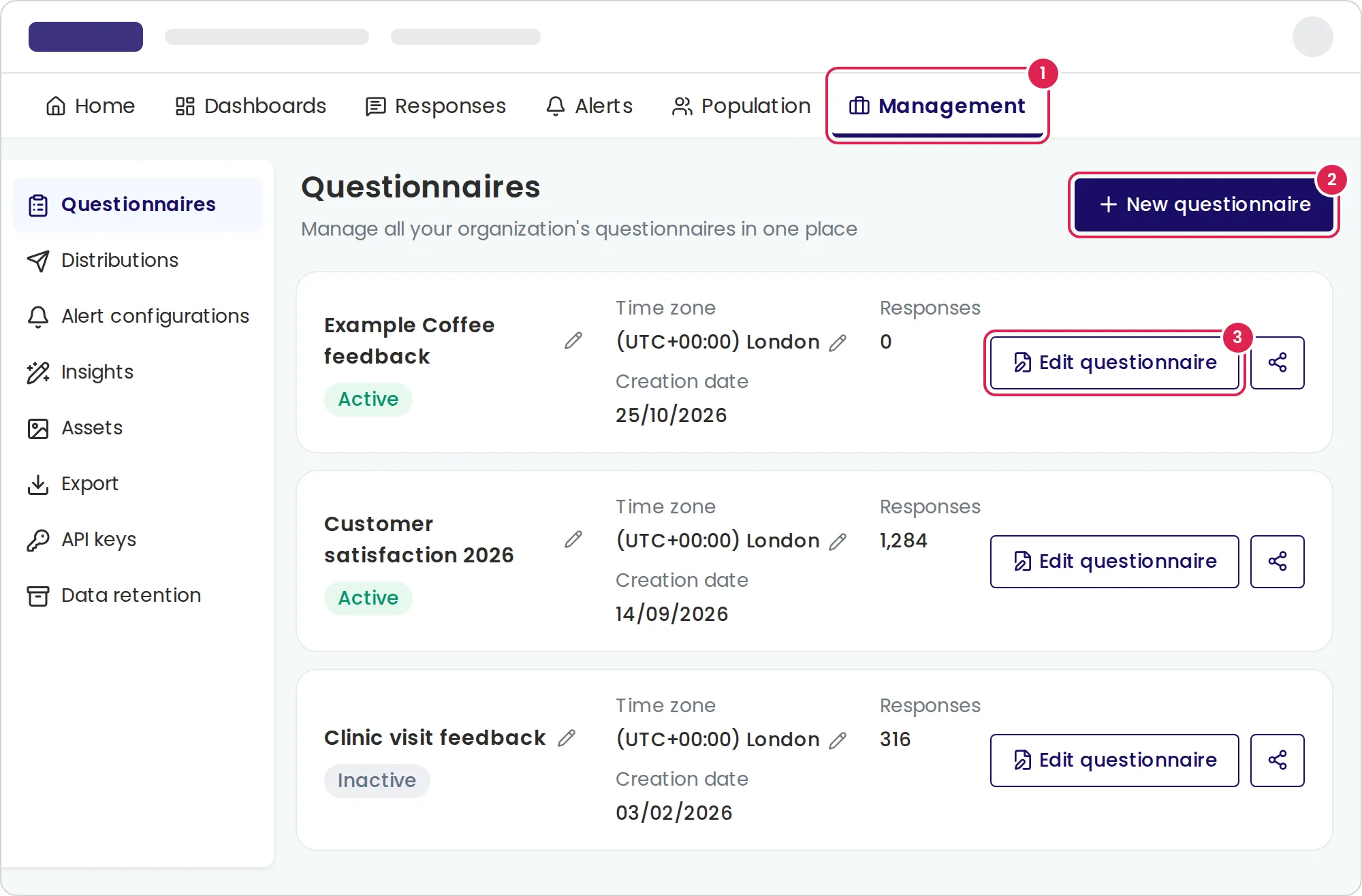
Task: Click the user avatar circle
Action: (1312, 37)
